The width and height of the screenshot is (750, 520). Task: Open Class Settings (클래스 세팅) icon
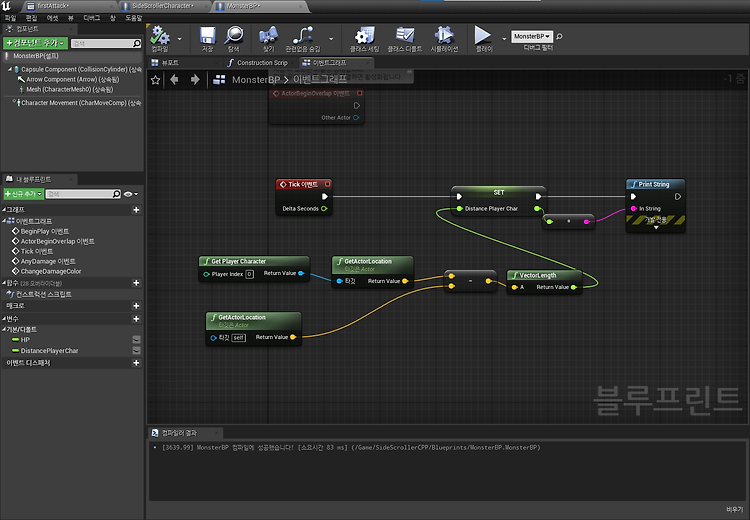[364, 35]
